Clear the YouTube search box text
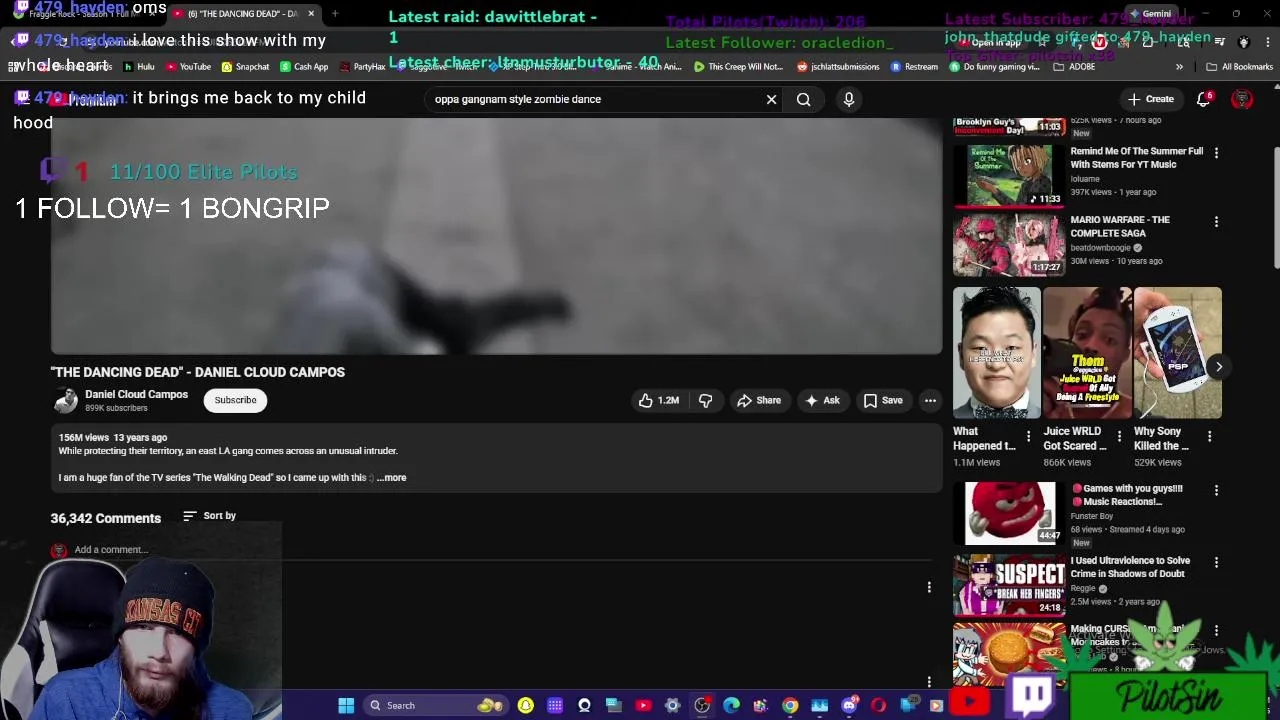Screen dimensions: 1280x720 coord(771,99)
